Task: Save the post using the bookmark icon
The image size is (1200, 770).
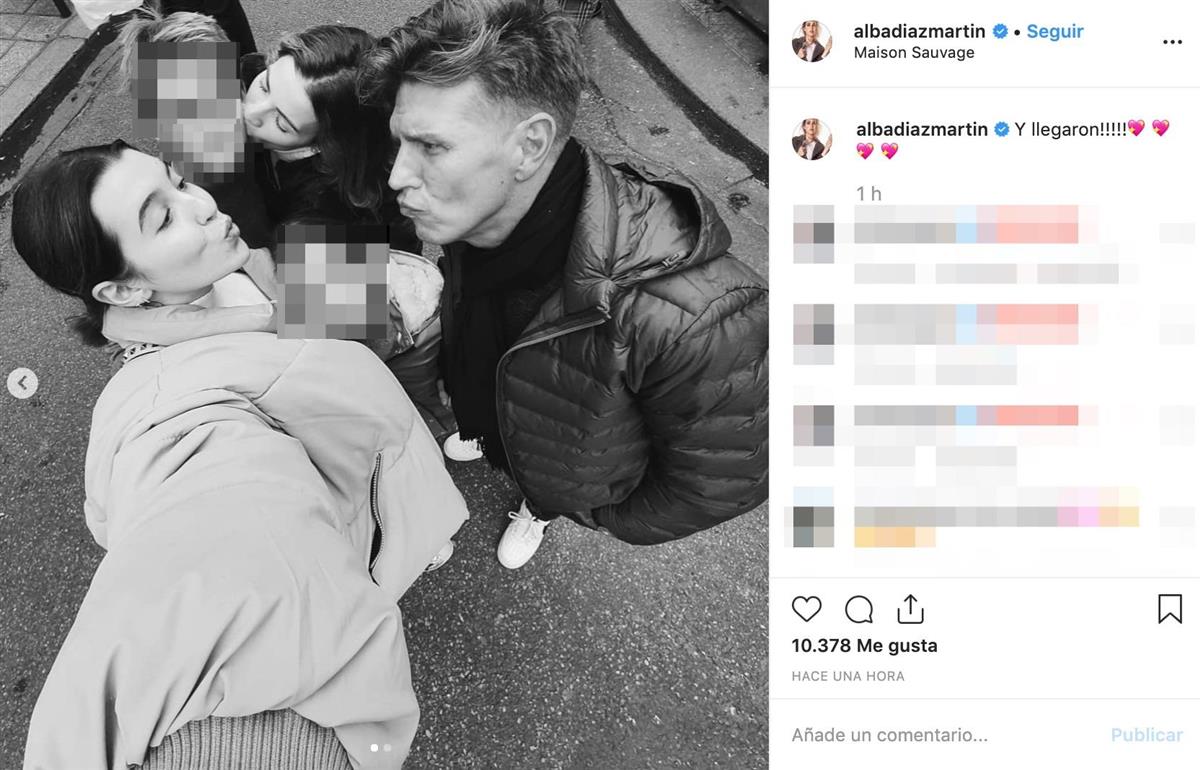Action: pyautogui.click(x=1170, y=609)
